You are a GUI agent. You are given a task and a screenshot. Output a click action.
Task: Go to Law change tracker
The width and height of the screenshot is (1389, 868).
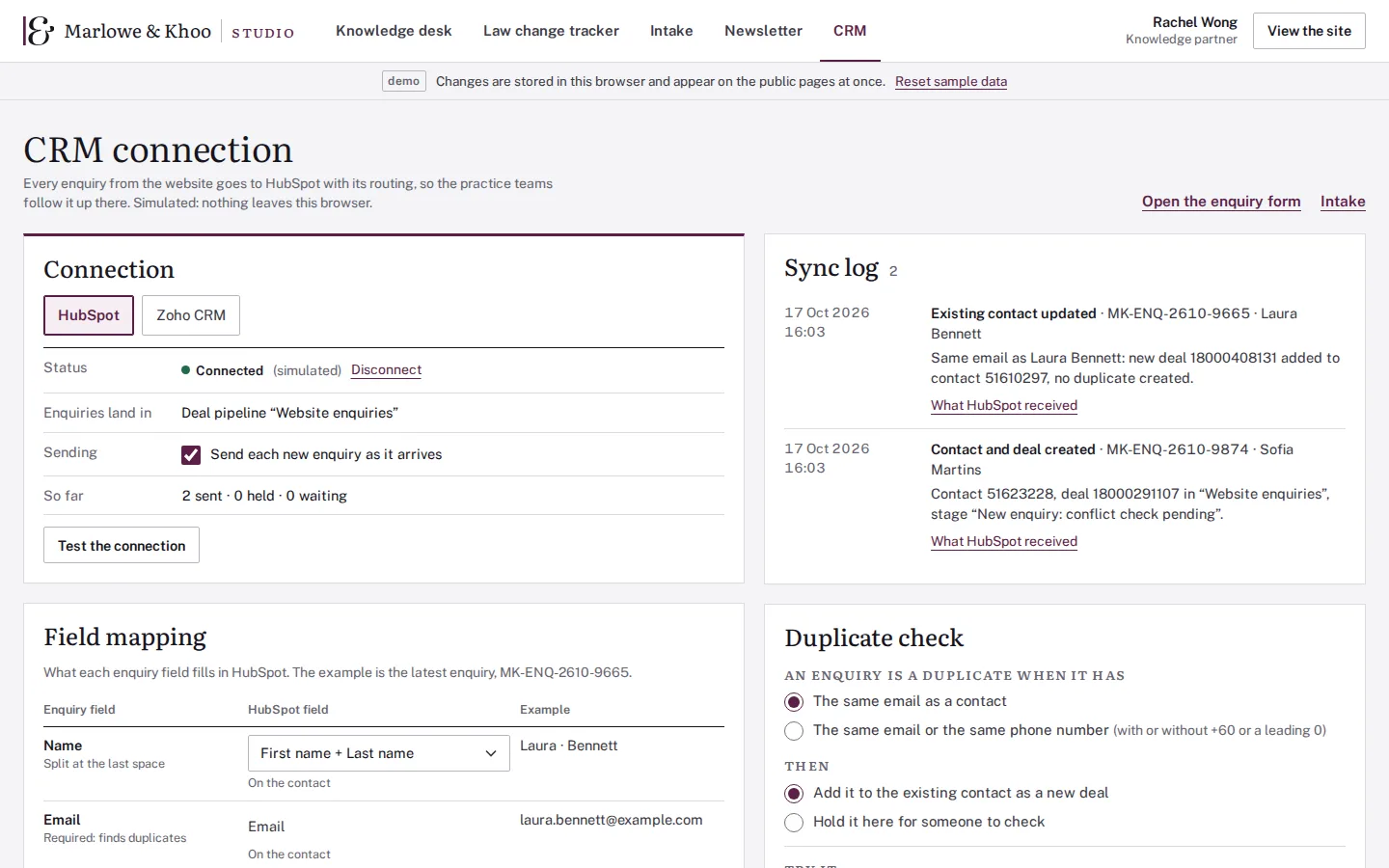(x=551, y=31)
